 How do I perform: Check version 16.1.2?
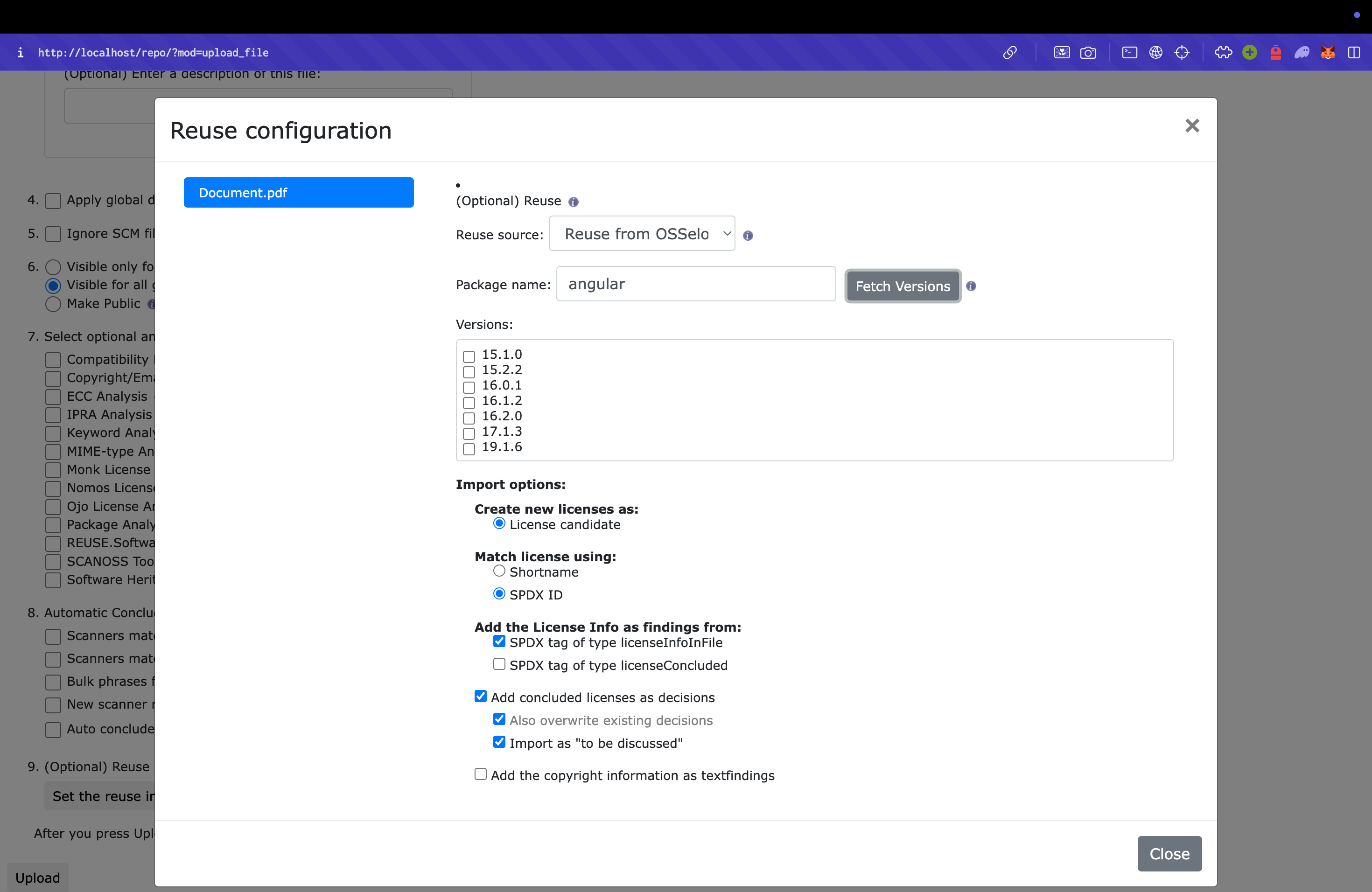point(469,402)
